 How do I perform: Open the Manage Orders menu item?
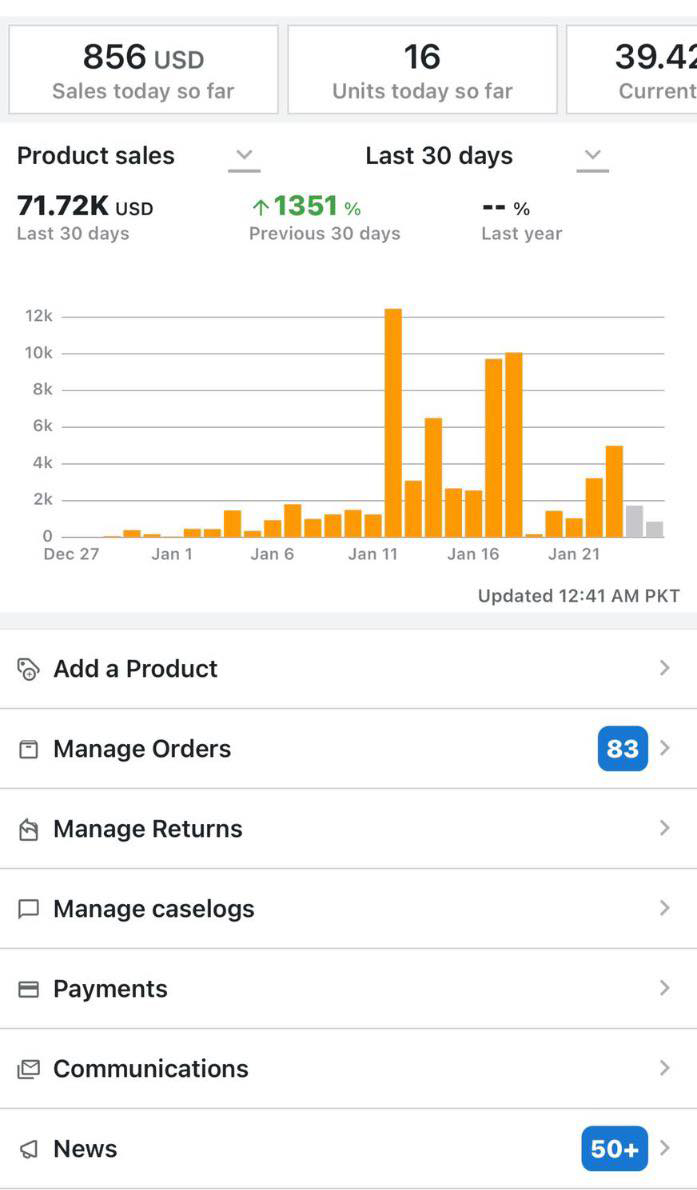pyautogui.click(x=142, y=749)
